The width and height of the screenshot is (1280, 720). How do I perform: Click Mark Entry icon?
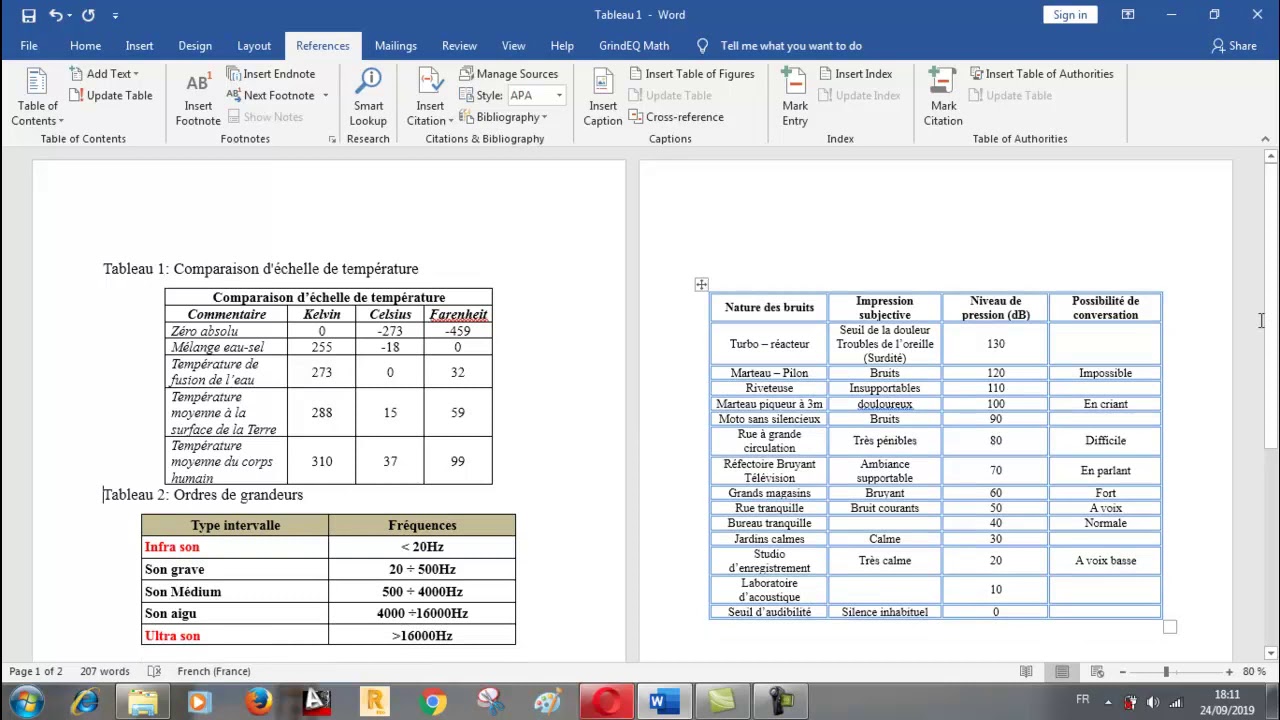tap(795, 97)
